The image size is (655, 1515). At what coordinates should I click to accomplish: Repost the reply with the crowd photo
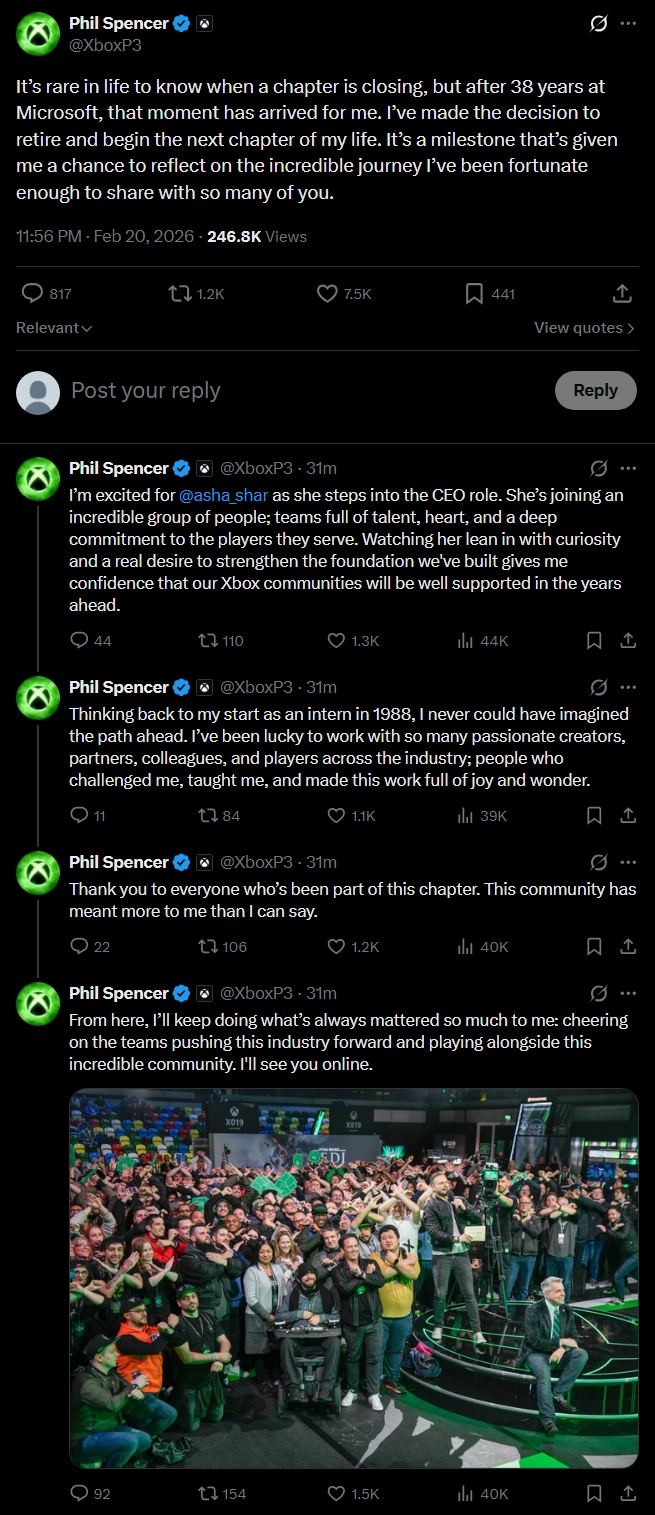pyautogui.click(x=207, y=1494)
